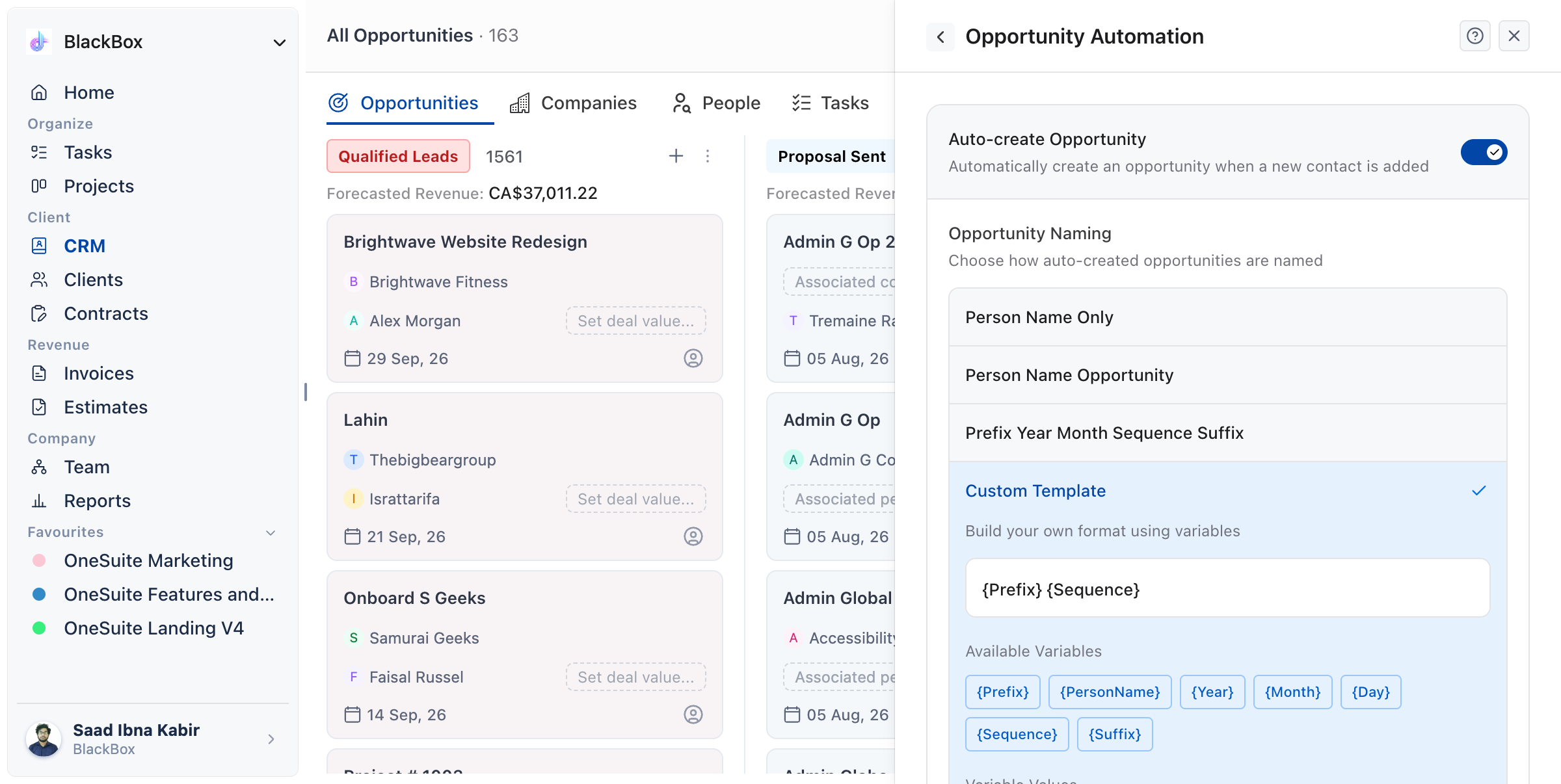Click the BlackBox logo icon

pos(39,42)
